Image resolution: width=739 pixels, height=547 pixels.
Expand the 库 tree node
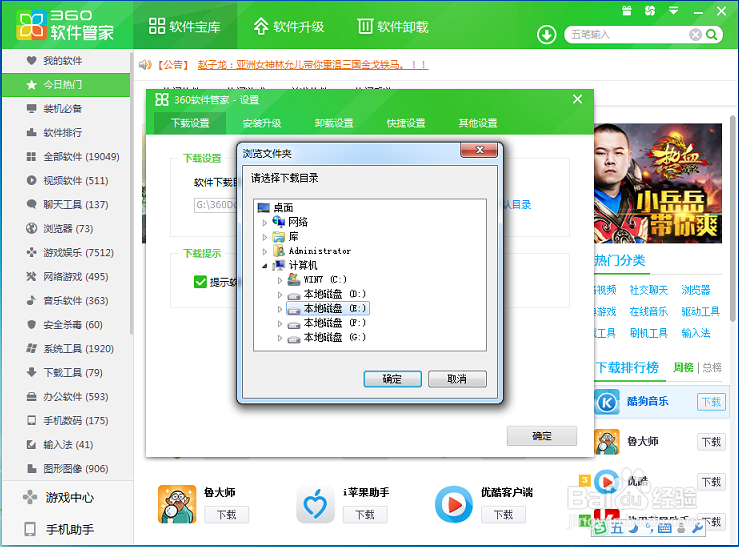coord(265,237)
